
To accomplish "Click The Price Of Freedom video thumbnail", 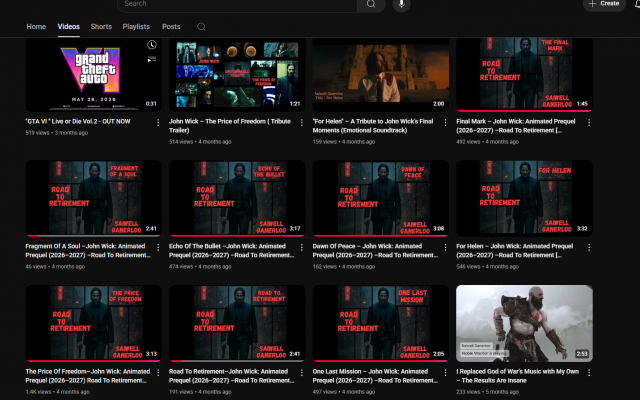I will [93, 323].
